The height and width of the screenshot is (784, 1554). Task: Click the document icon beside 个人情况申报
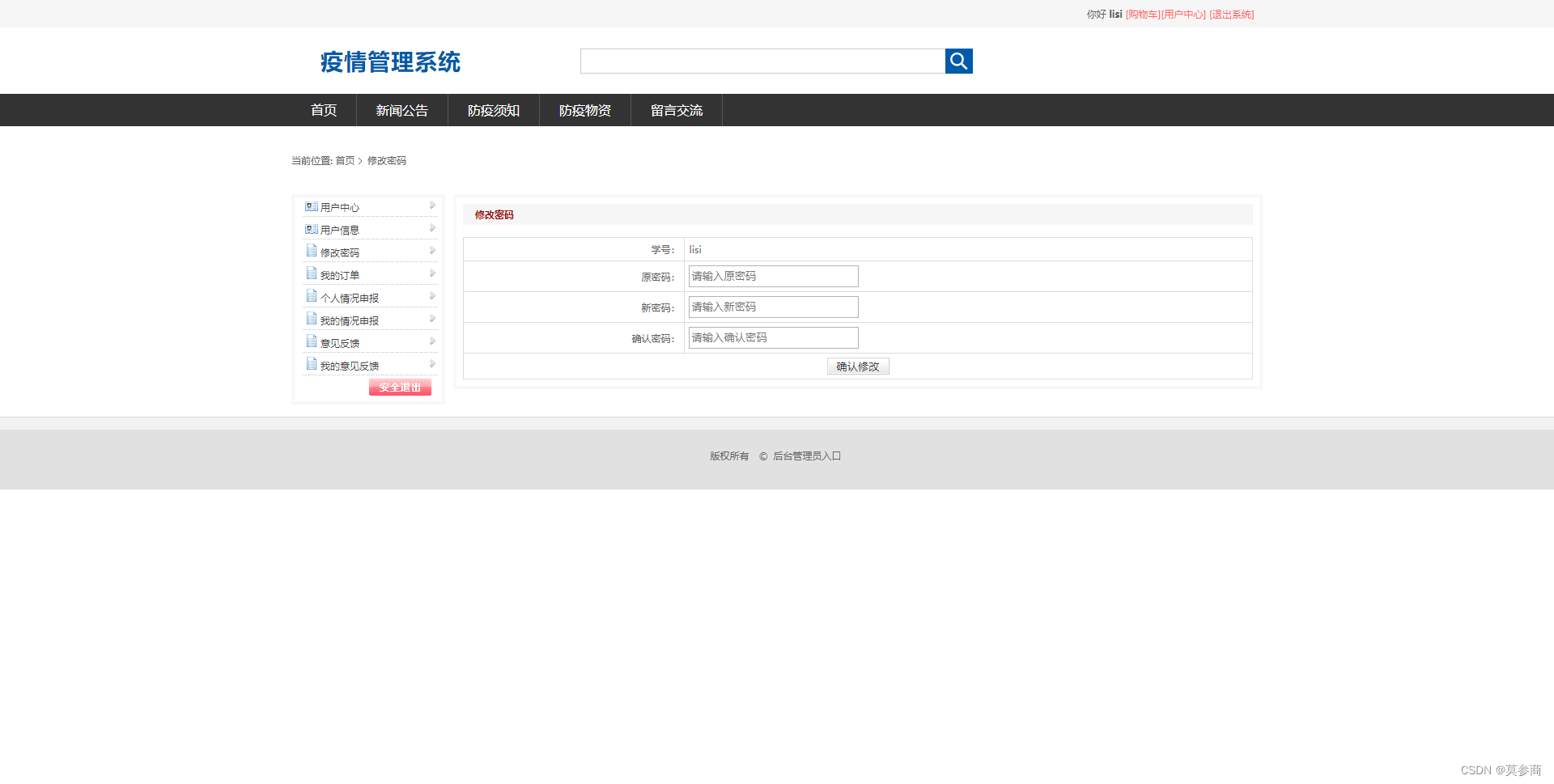pyautogui.click(x=312, y=296)
